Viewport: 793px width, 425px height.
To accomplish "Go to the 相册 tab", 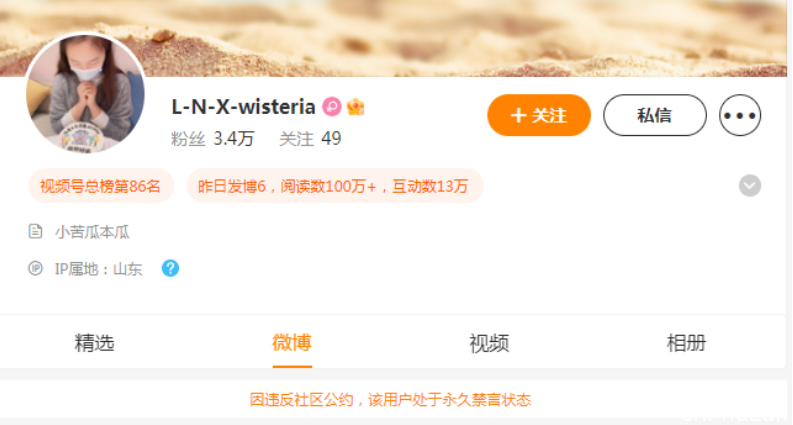I will point(686,343).
